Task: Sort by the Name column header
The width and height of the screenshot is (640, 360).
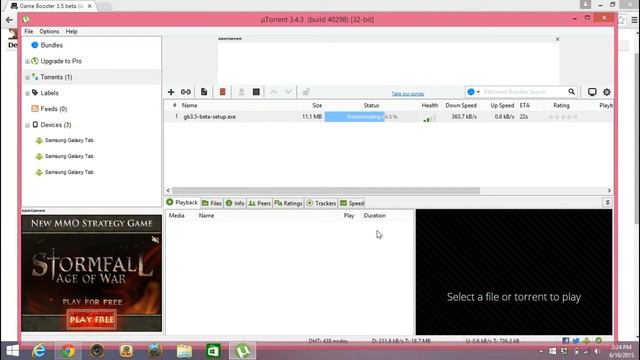Action: coord(189,105)
